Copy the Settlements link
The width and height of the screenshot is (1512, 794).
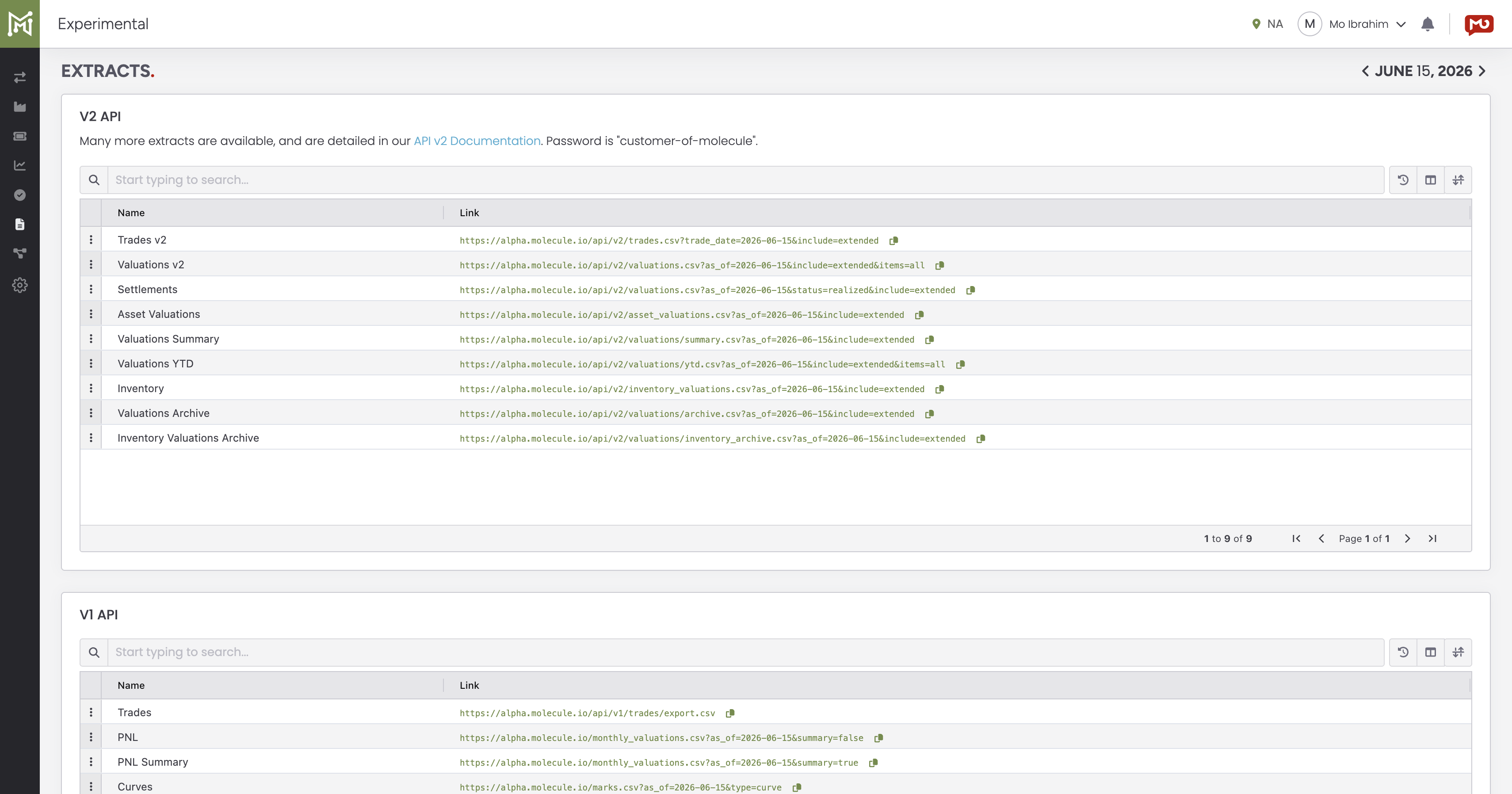(x=970, y=290)
